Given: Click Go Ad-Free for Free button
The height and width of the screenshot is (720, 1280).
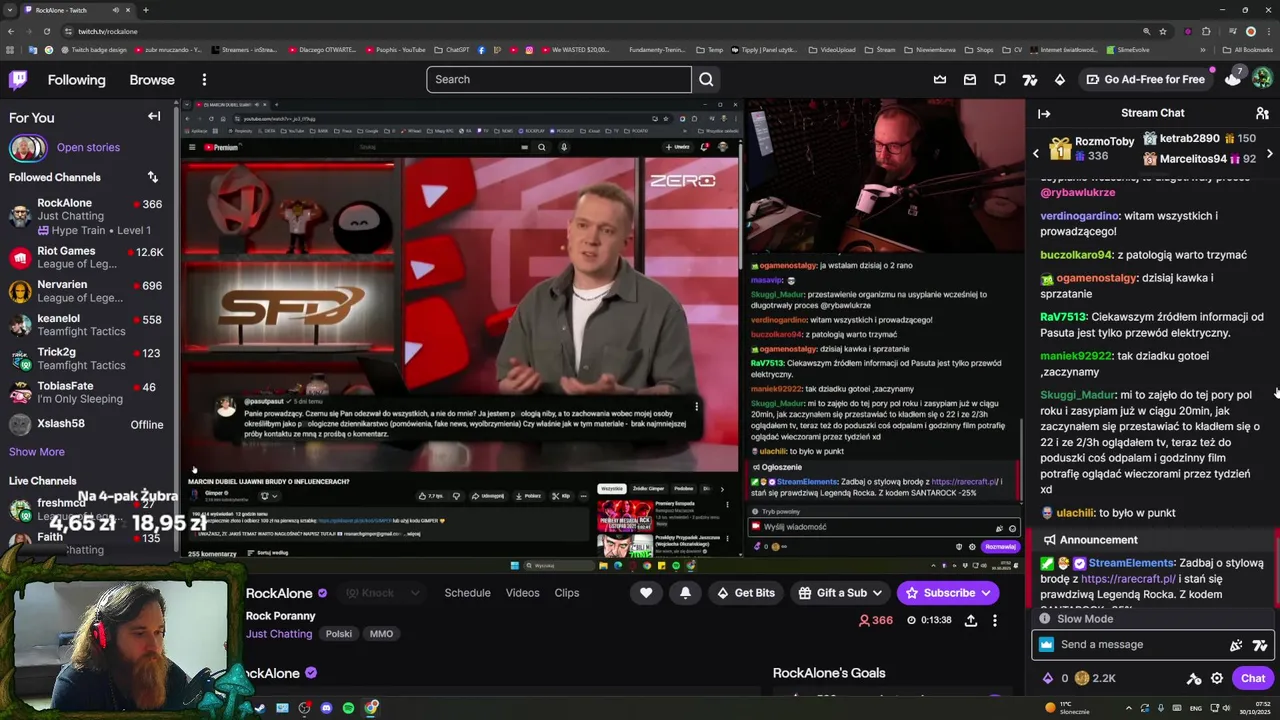Looking at the screenshot, I should click(1145, 80).
